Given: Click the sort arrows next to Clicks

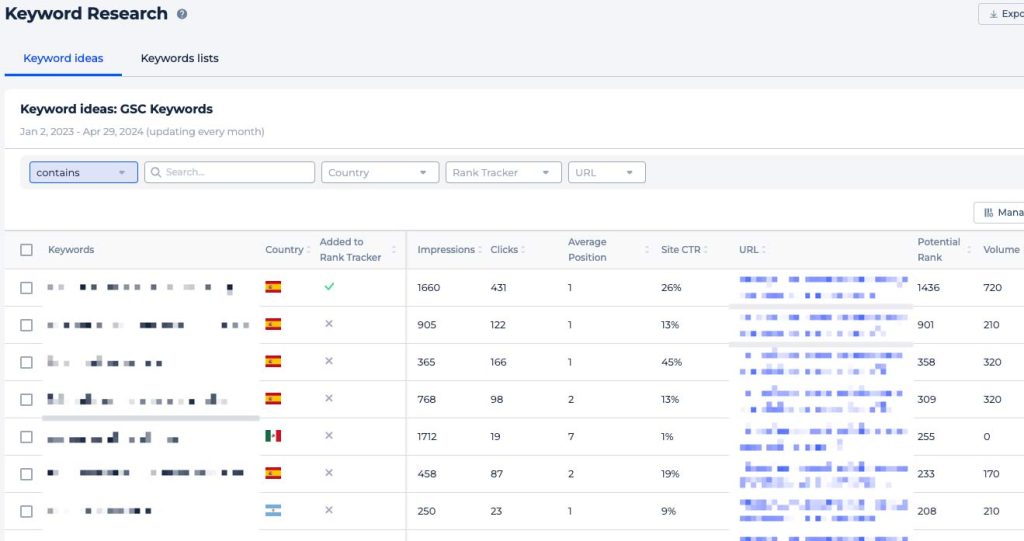Looking at the screenshot, I should [523, 250].
